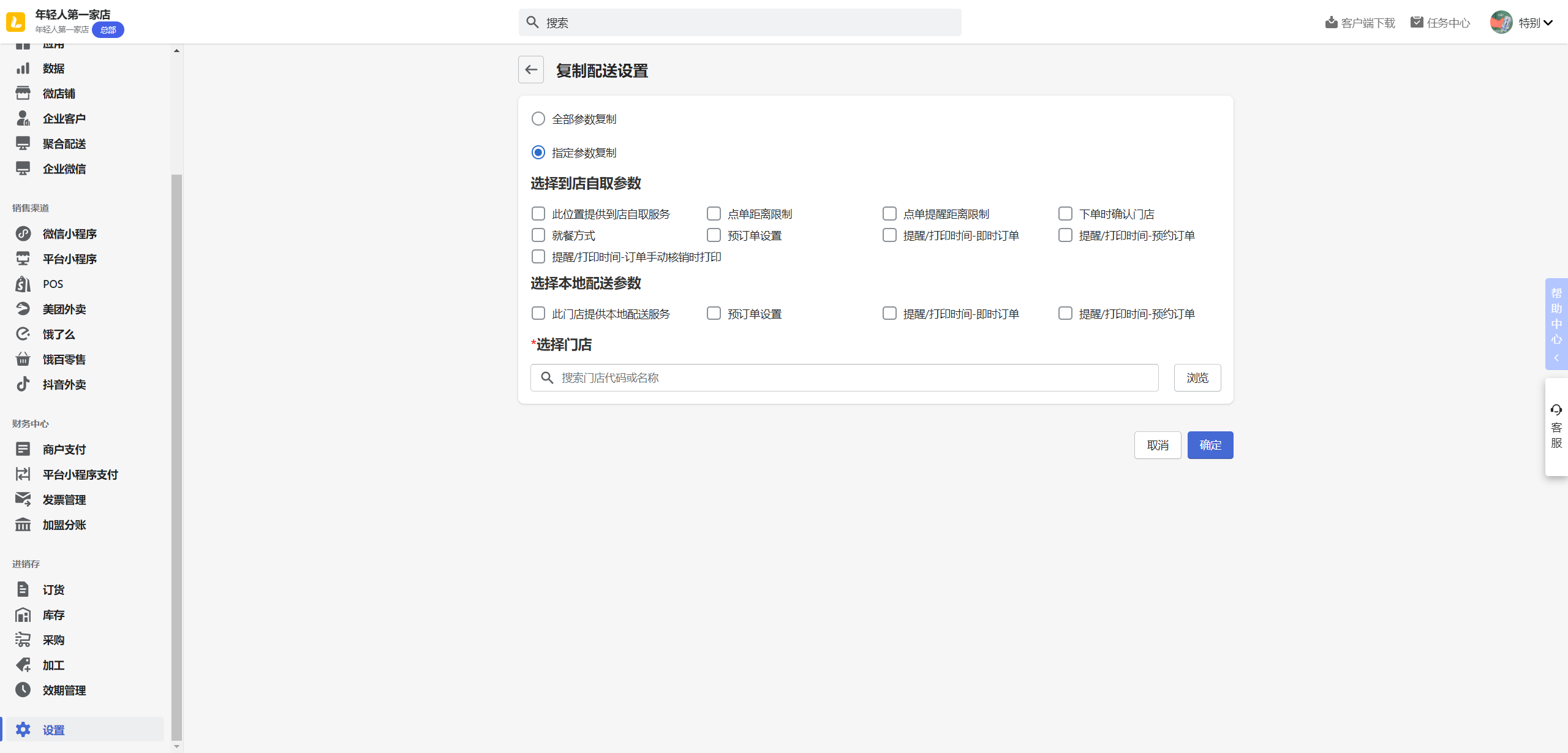
Task: Click the POS shopping bag icon
Action: [x=23, y=284]
